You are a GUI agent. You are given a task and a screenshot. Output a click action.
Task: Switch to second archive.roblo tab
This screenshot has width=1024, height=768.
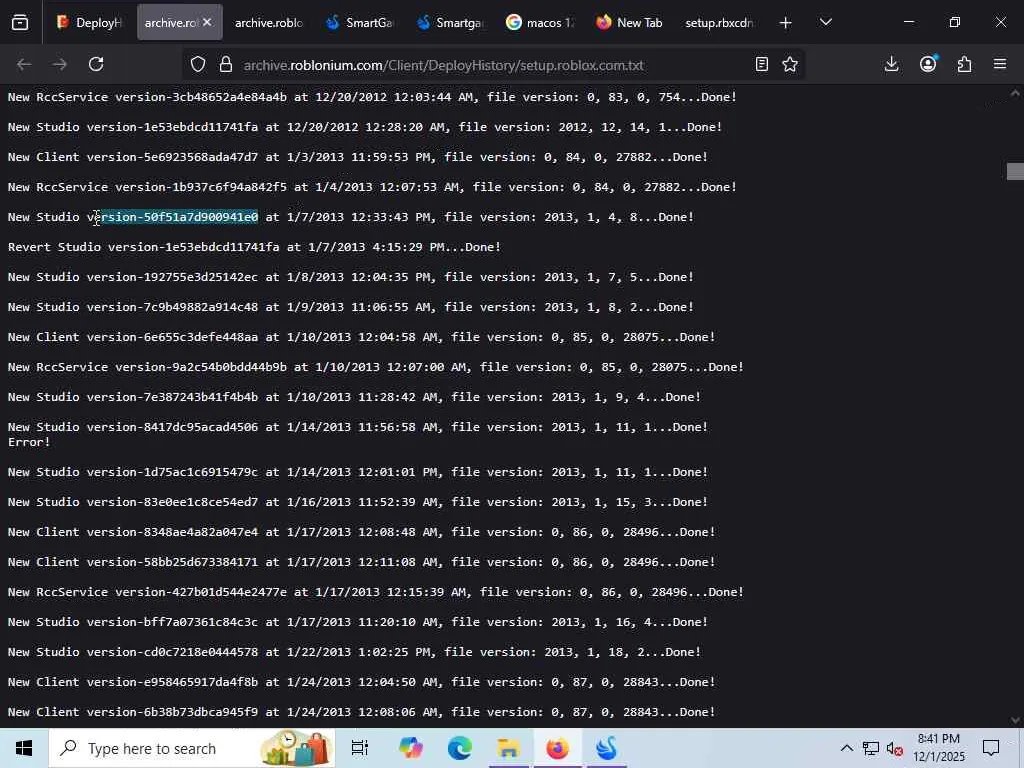[268, 22]
